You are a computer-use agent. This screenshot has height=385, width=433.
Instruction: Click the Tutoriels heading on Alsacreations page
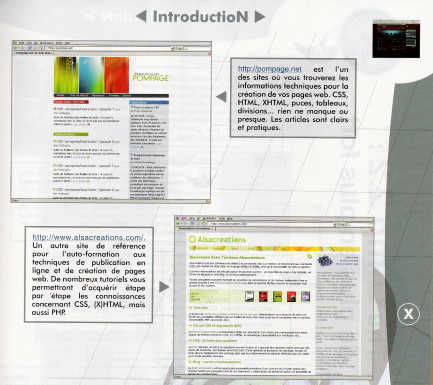pyautogui.click(x=199, y=308)
